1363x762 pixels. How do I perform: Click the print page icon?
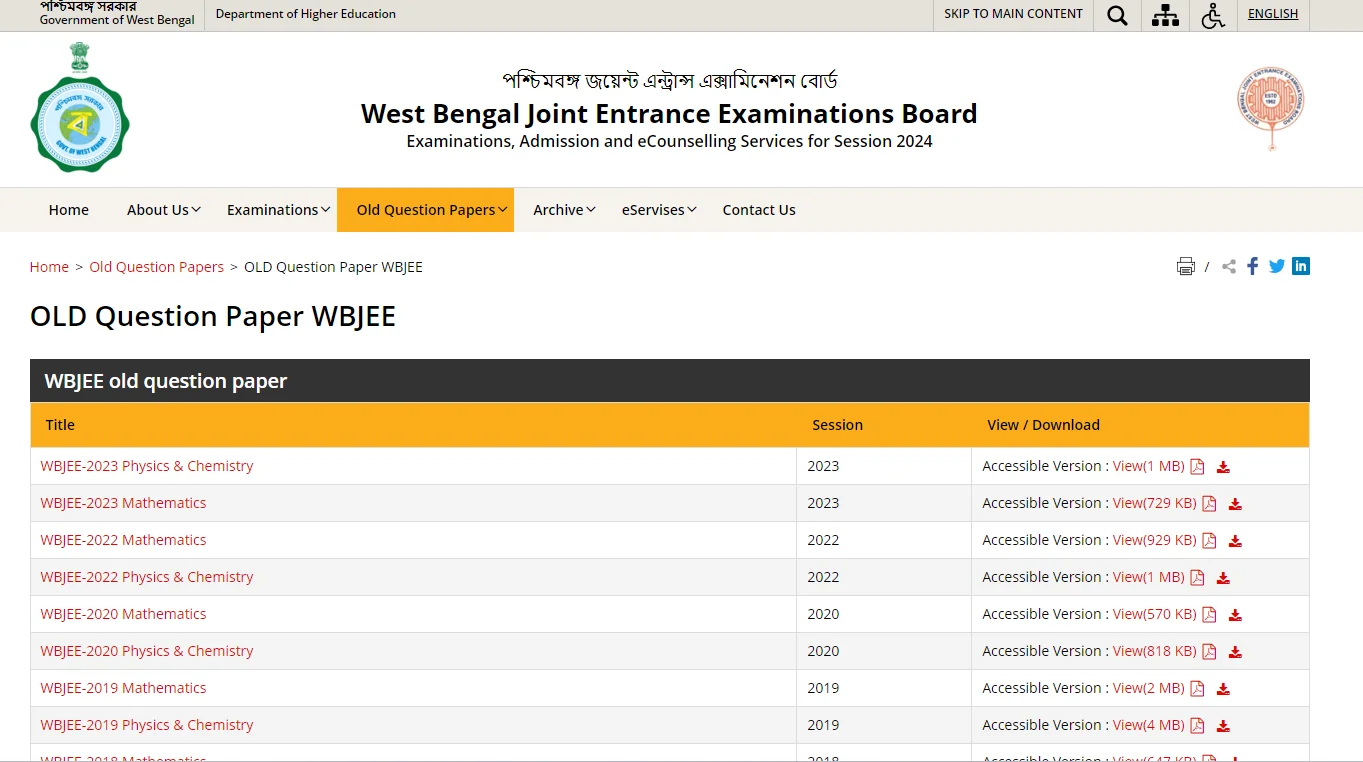[x=1185, y=266]
